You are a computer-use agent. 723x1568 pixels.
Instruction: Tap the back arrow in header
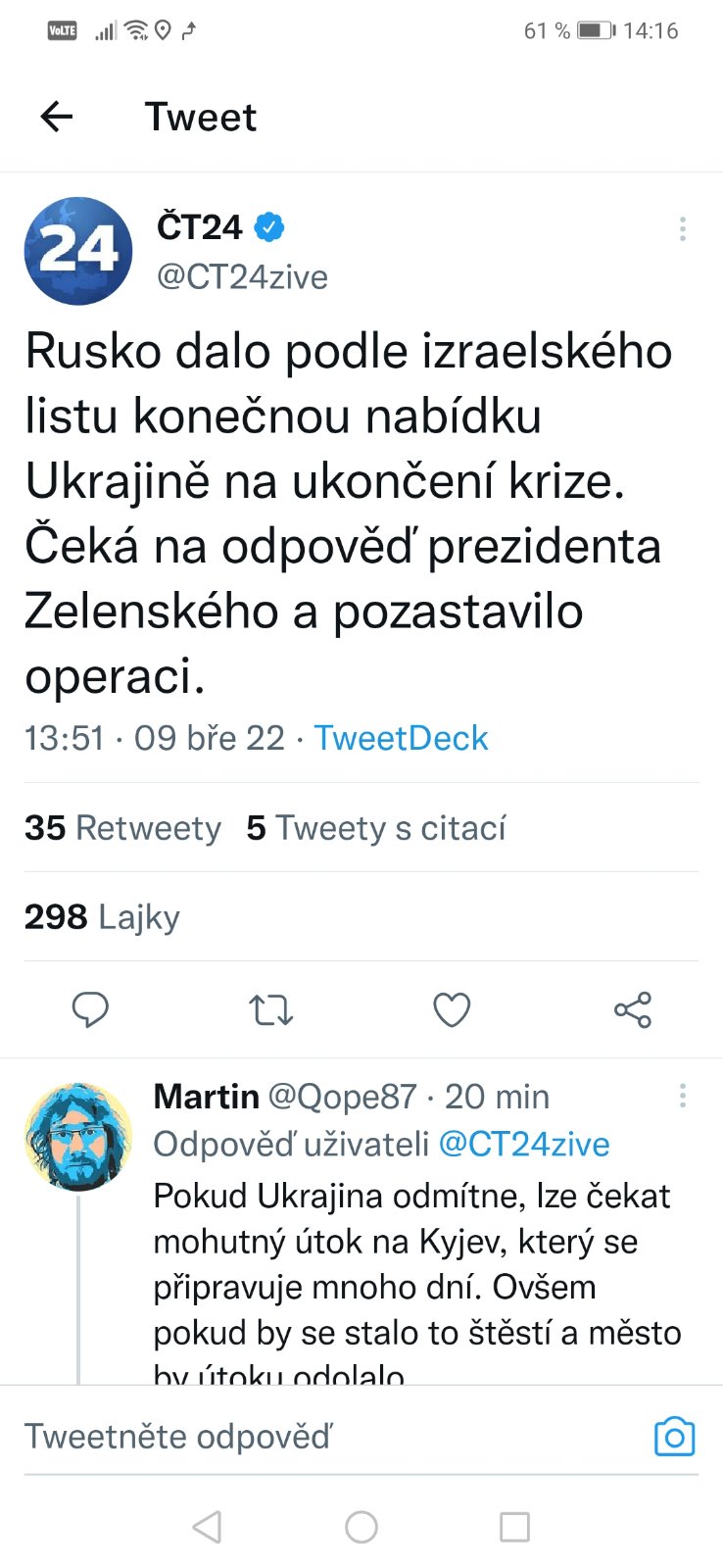tap(57, 117)
